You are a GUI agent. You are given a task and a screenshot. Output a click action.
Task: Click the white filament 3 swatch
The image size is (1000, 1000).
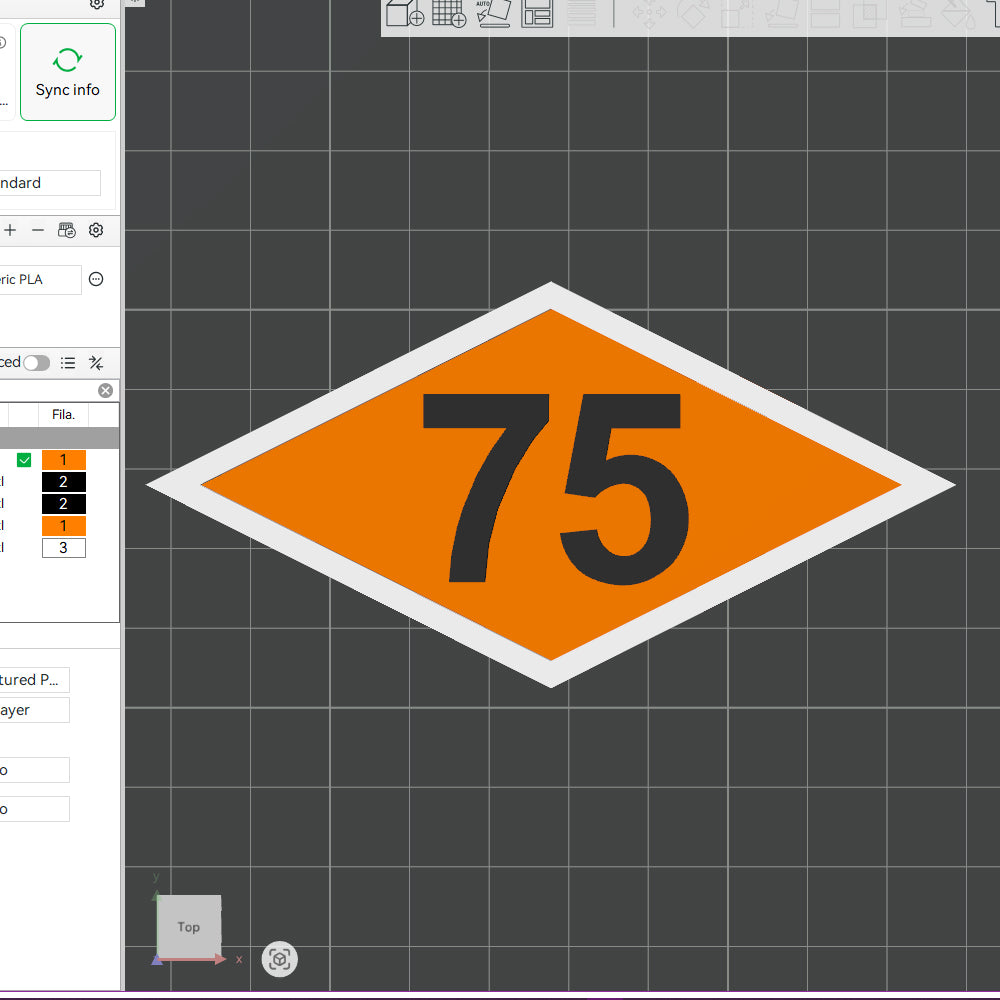pos(63,548)
